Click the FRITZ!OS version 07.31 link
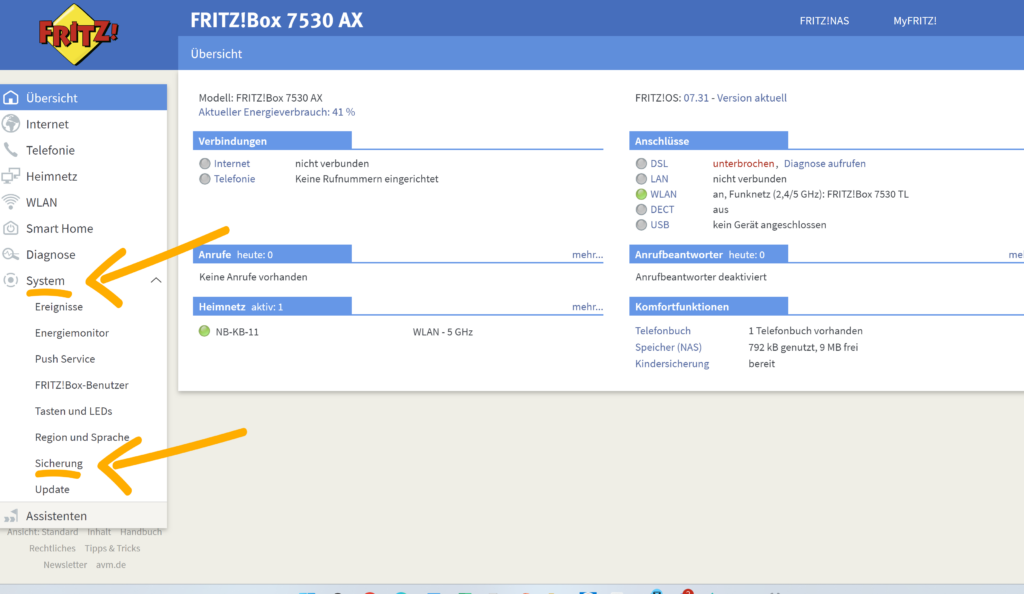 [735, 98]
